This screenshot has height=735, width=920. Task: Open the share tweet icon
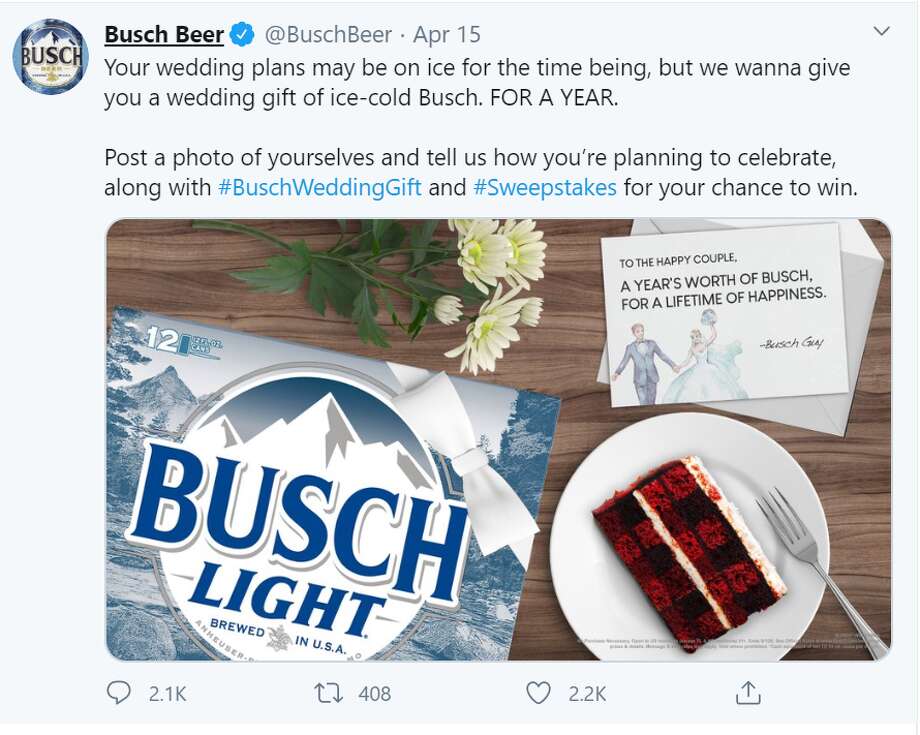748,692
